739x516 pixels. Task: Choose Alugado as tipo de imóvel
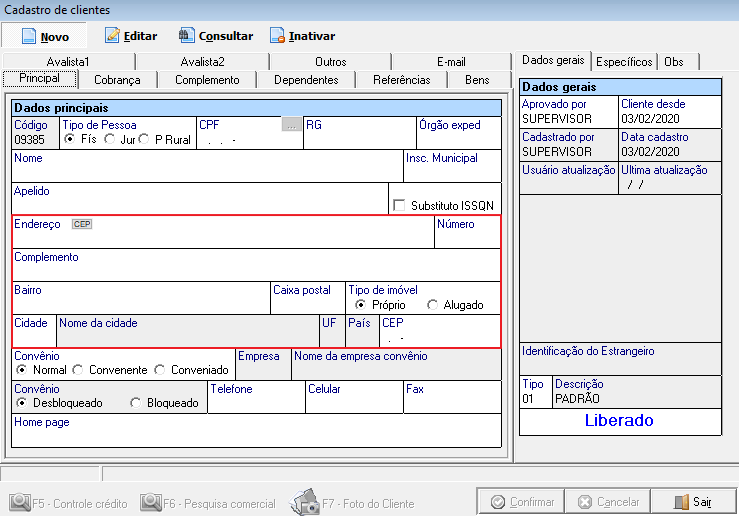coord(432,305)
